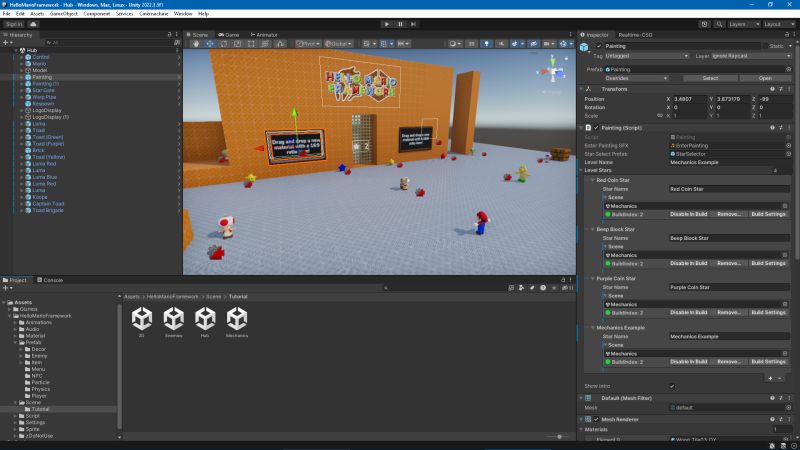Click the Position X field

[689, 99]
